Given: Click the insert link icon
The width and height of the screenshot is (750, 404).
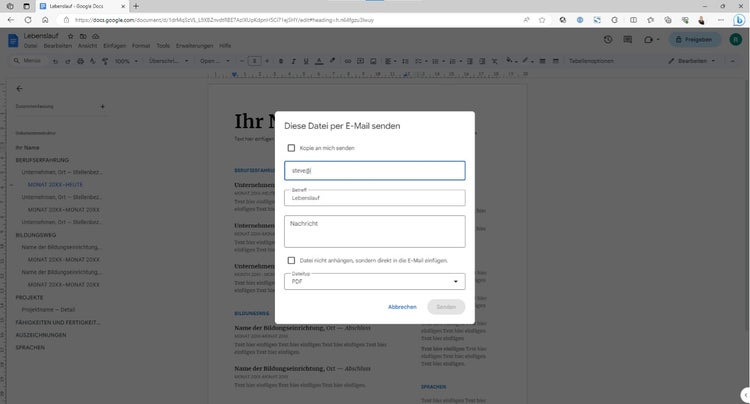Looking at the screenshot, I should (x=348, y=61).
